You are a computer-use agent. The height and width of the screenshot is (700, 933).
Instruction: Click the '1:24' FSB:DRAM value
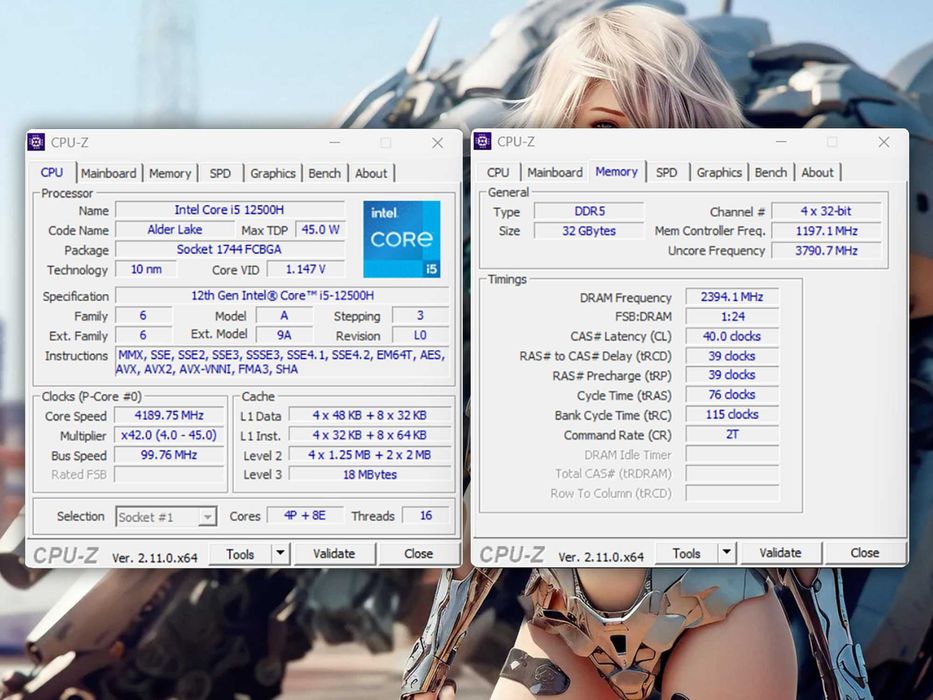[732, 317]
